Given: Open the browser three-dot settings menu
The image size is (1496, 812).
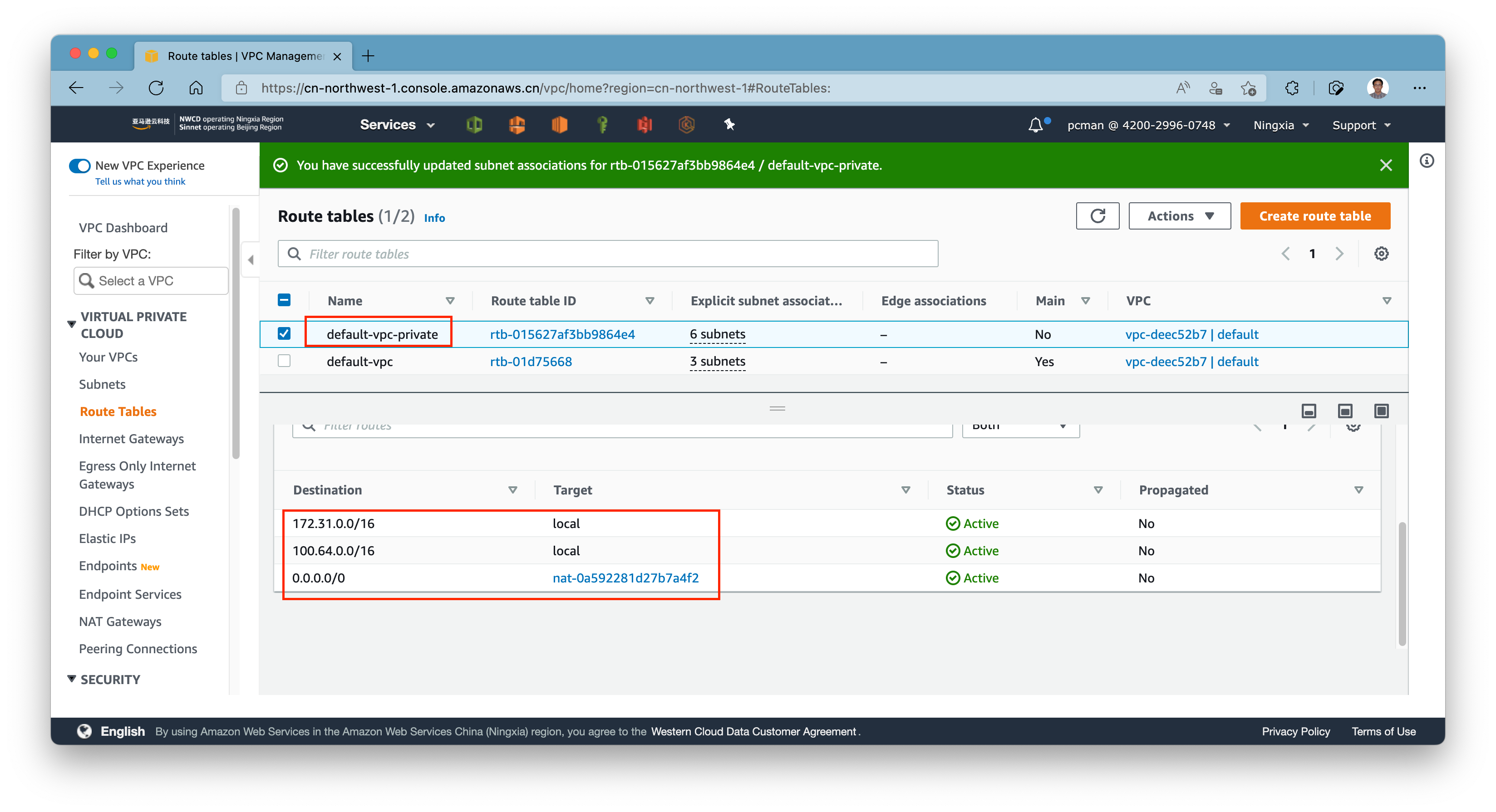Looking at the screenshot, I should click(1419, 88).
